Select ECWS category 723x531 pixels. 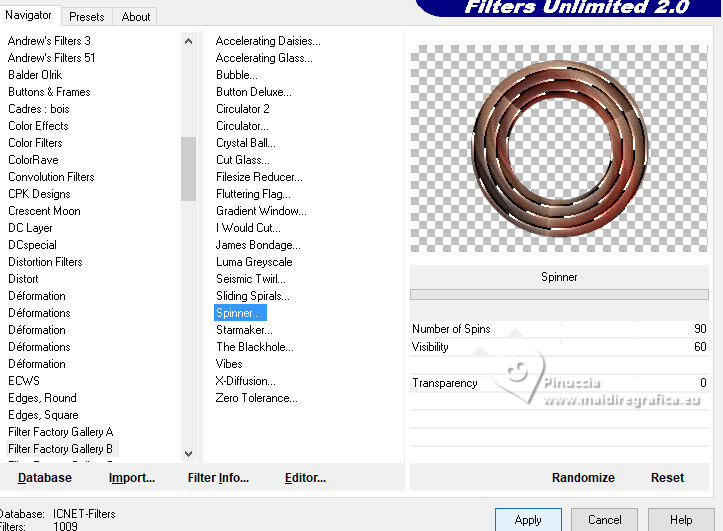[x=24, y=381]
